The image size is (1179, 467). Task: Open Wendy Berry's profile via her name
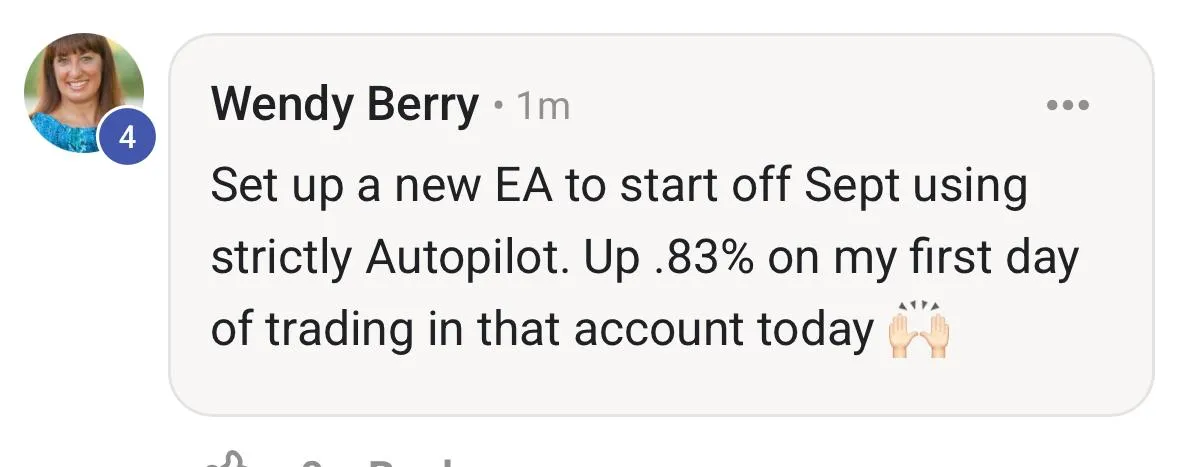click(345, 105)
